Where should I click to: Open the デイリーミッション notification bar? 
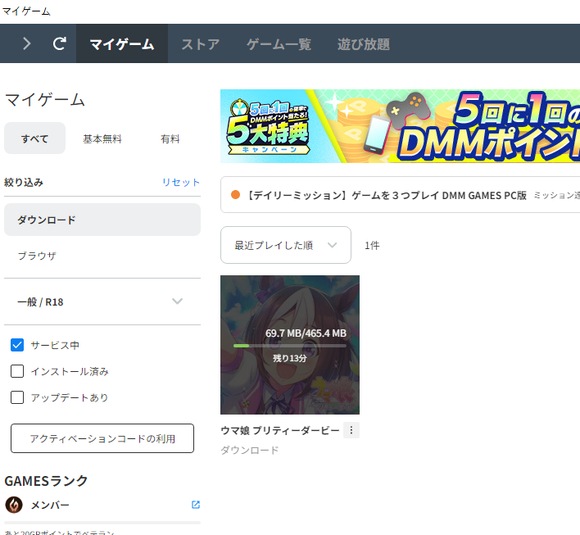[400, 195]
